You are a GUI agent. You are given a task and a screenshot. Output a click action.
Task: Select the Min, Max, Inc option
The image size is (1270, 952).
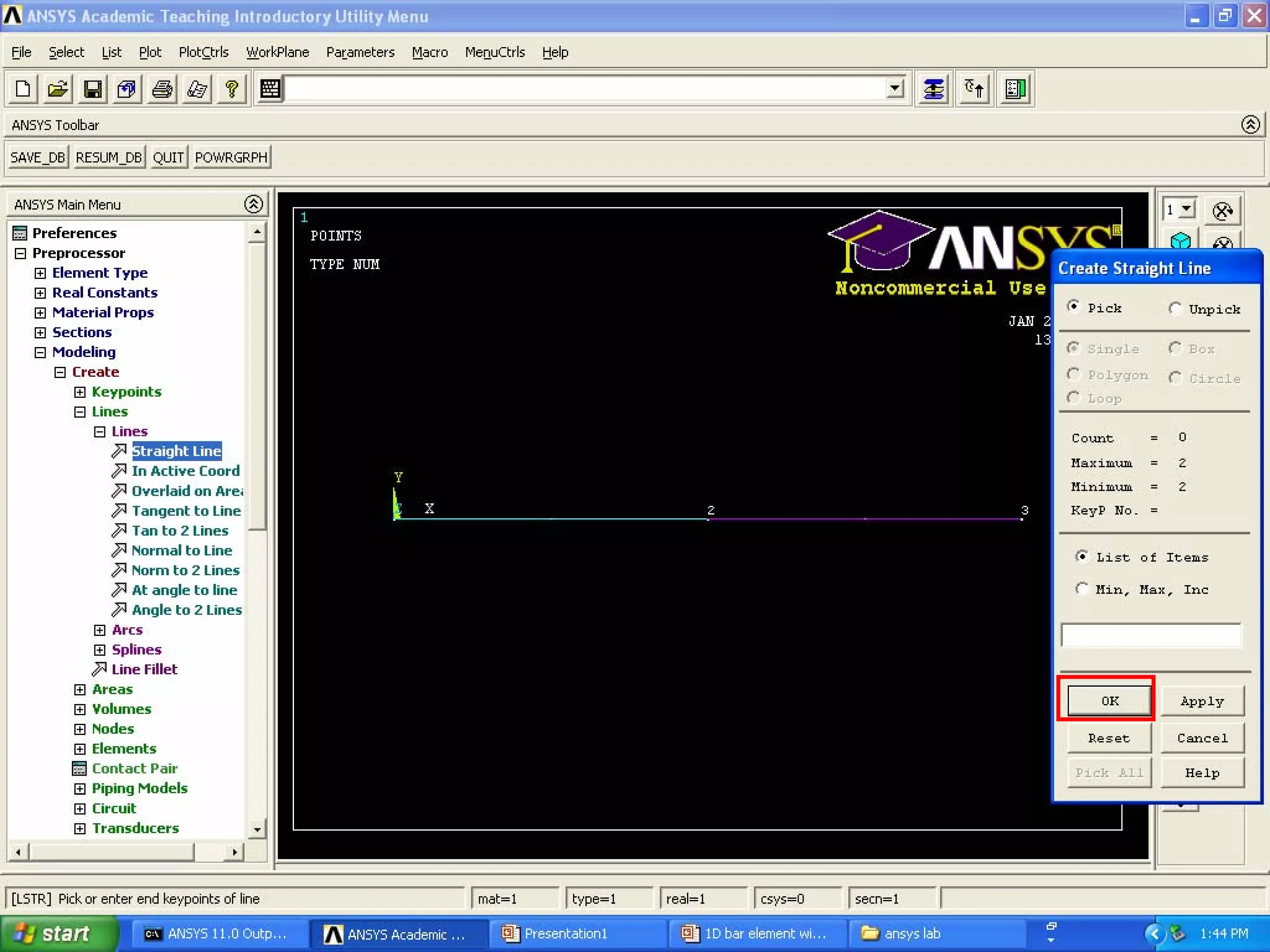pos(1081,588)
